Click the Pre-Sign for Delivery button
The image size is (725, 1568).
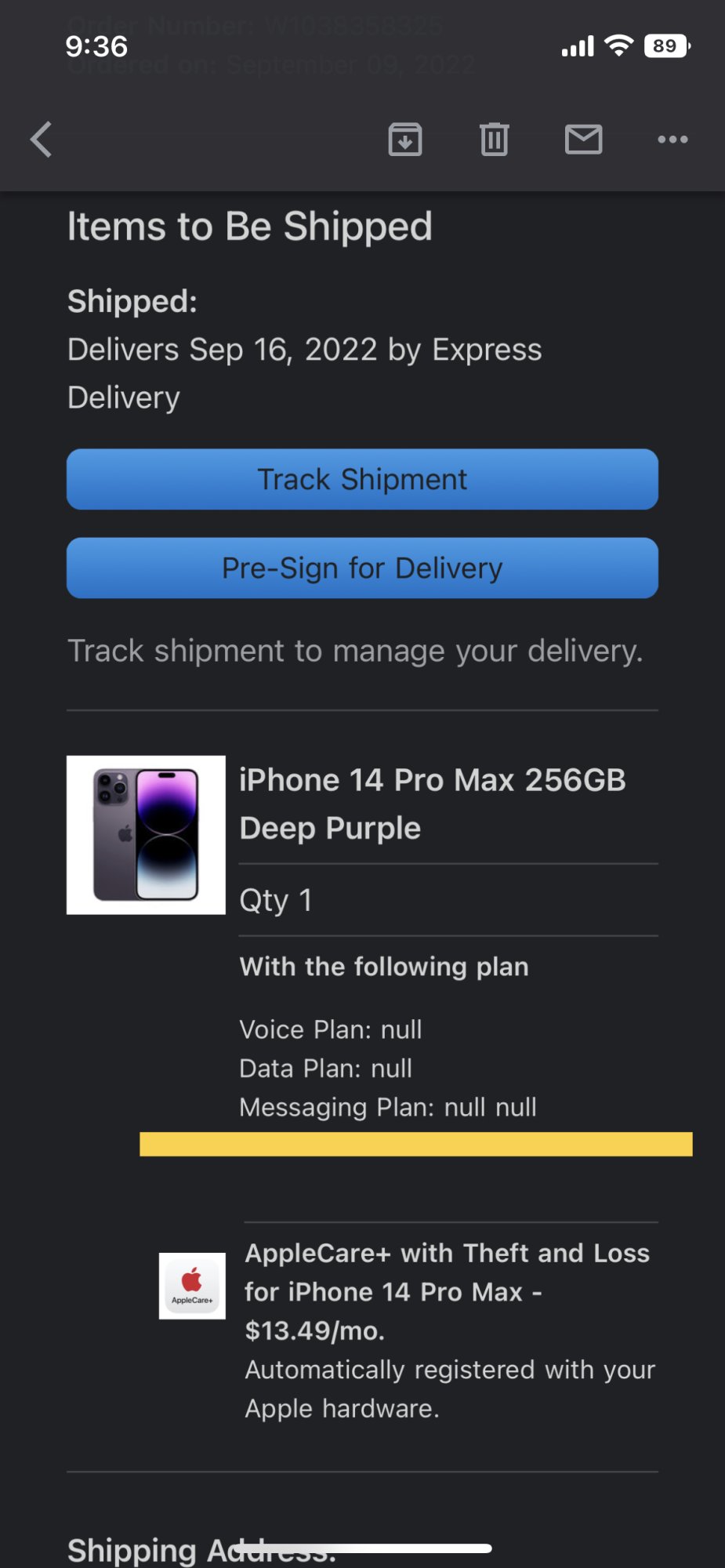362,568
